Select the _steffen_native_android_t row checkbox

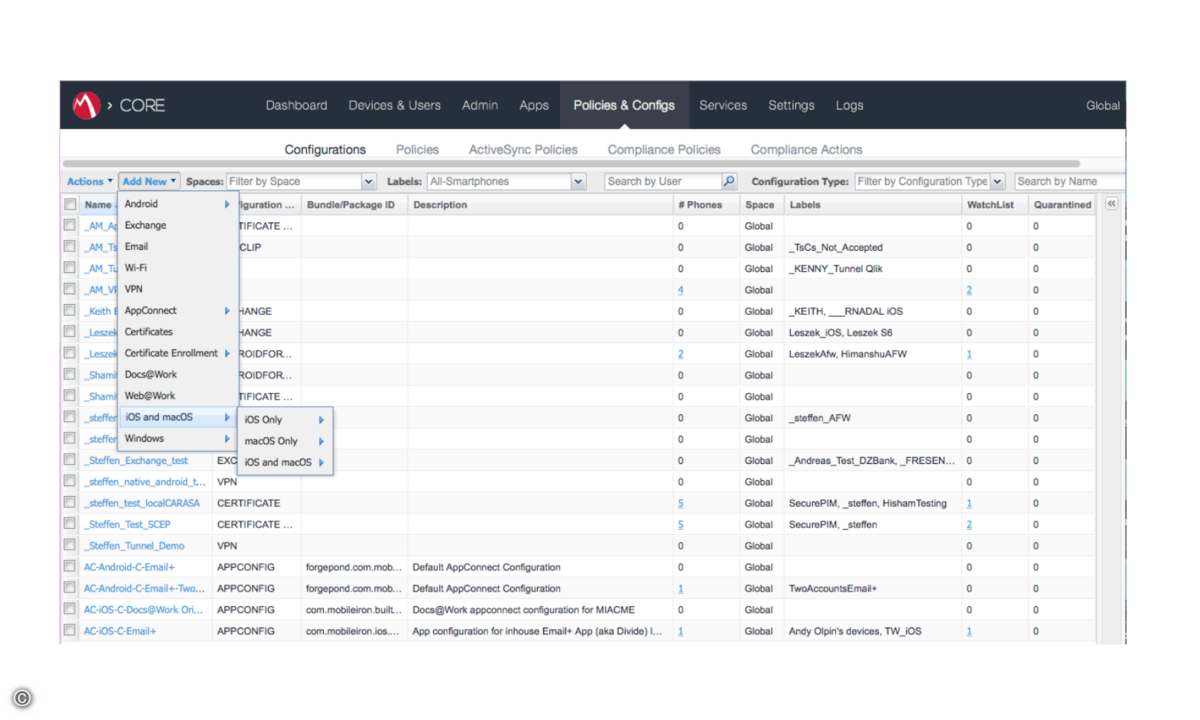pyautogui.click(x=70, y=481)
